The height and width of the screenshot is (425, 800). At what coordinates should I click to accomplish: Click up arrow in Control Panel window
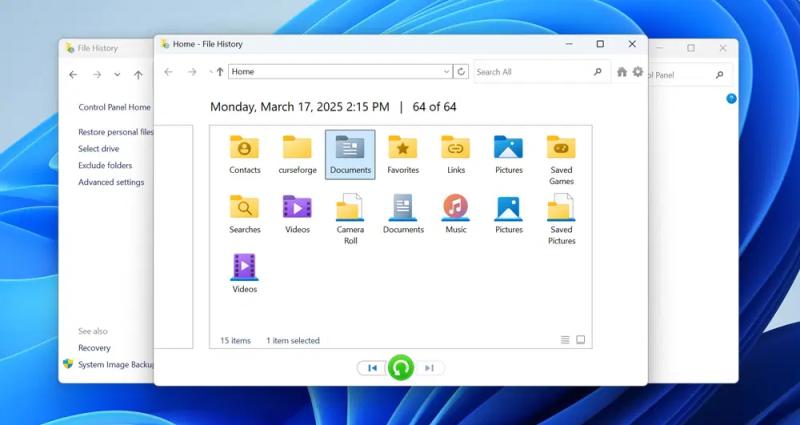[138, 74]
